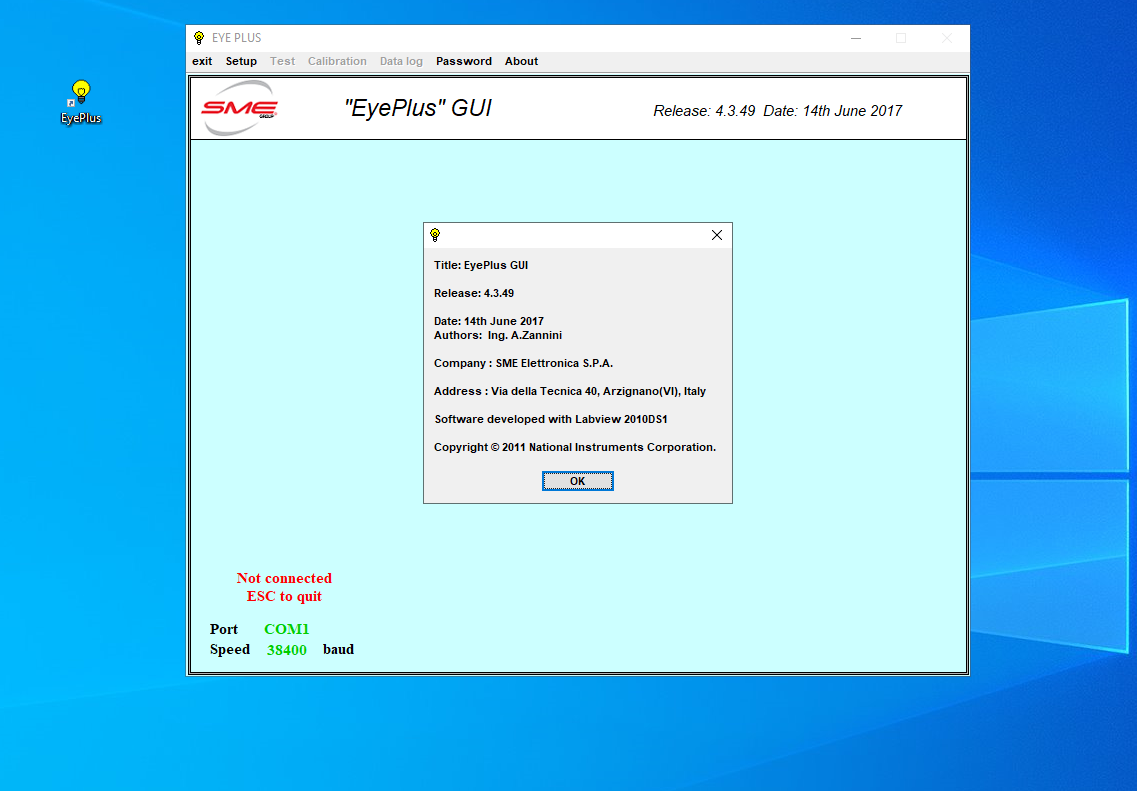This screenshot has width=1137, height=791.
Task: Click "Date: 14th June 2017" in dialog
Action: [x=489, y=321]
